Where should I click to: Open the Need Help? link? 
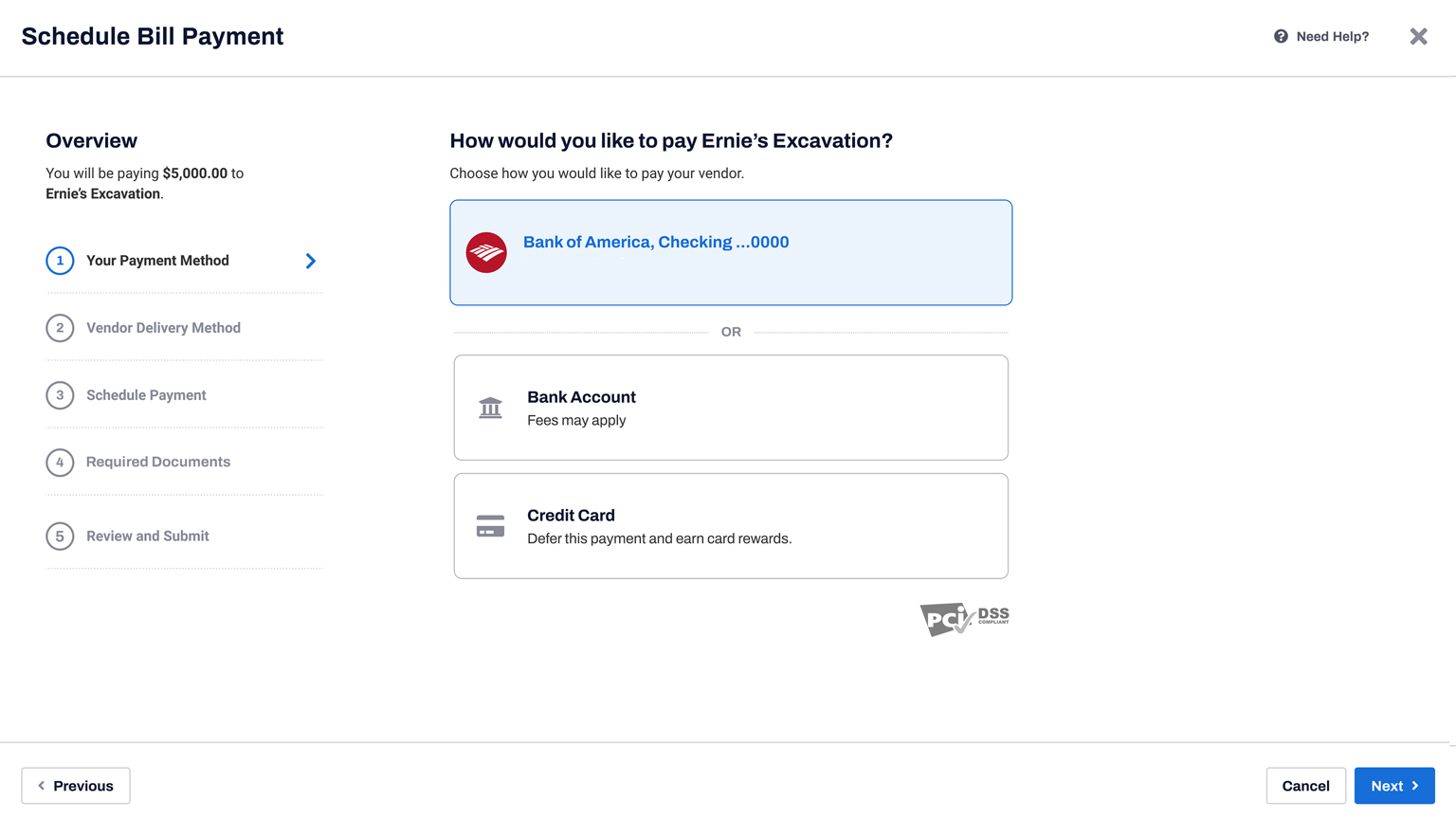point(1321,36)
